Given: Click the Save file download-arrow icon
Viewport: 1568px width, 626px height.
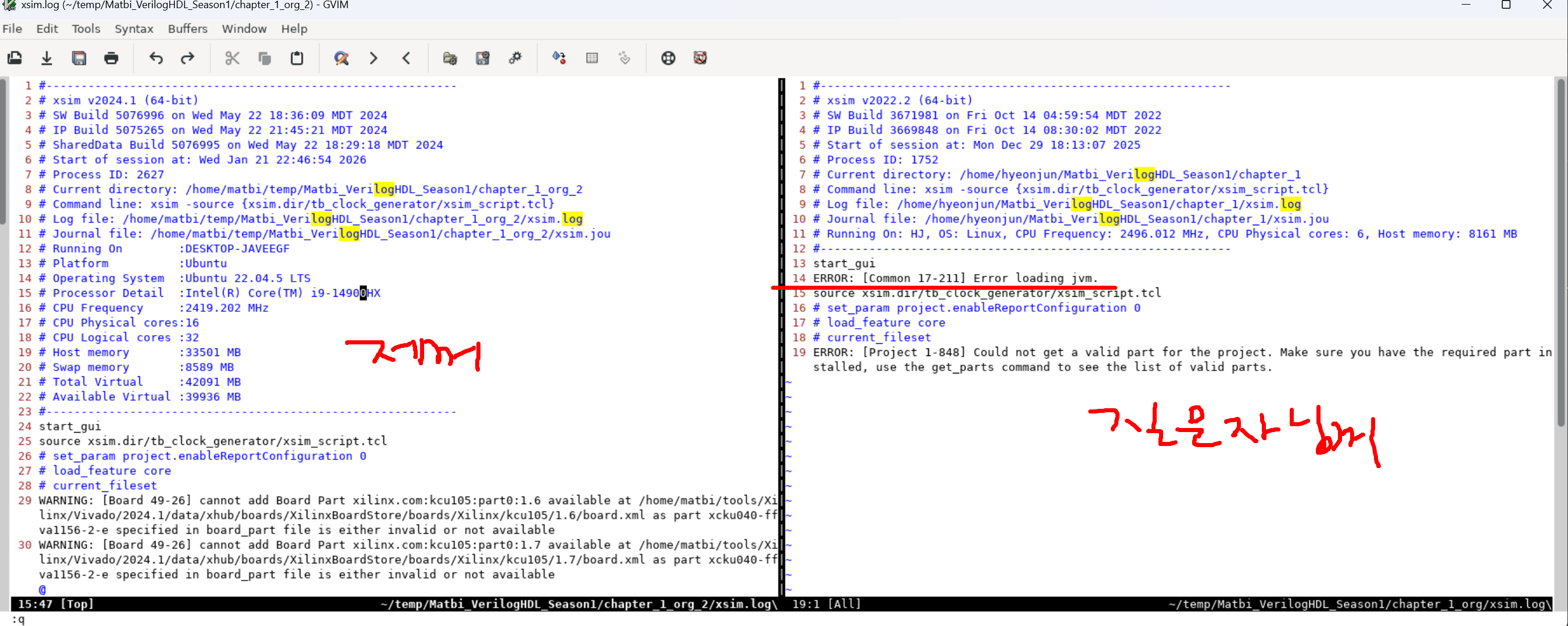Looking at the screenshot, I should coord(47,58).
